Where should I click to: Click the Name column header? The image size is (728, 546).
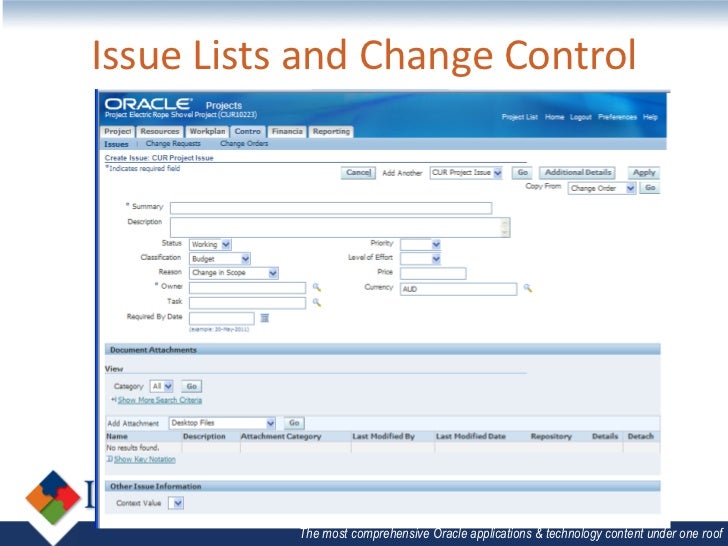click(x=117, y=436)
